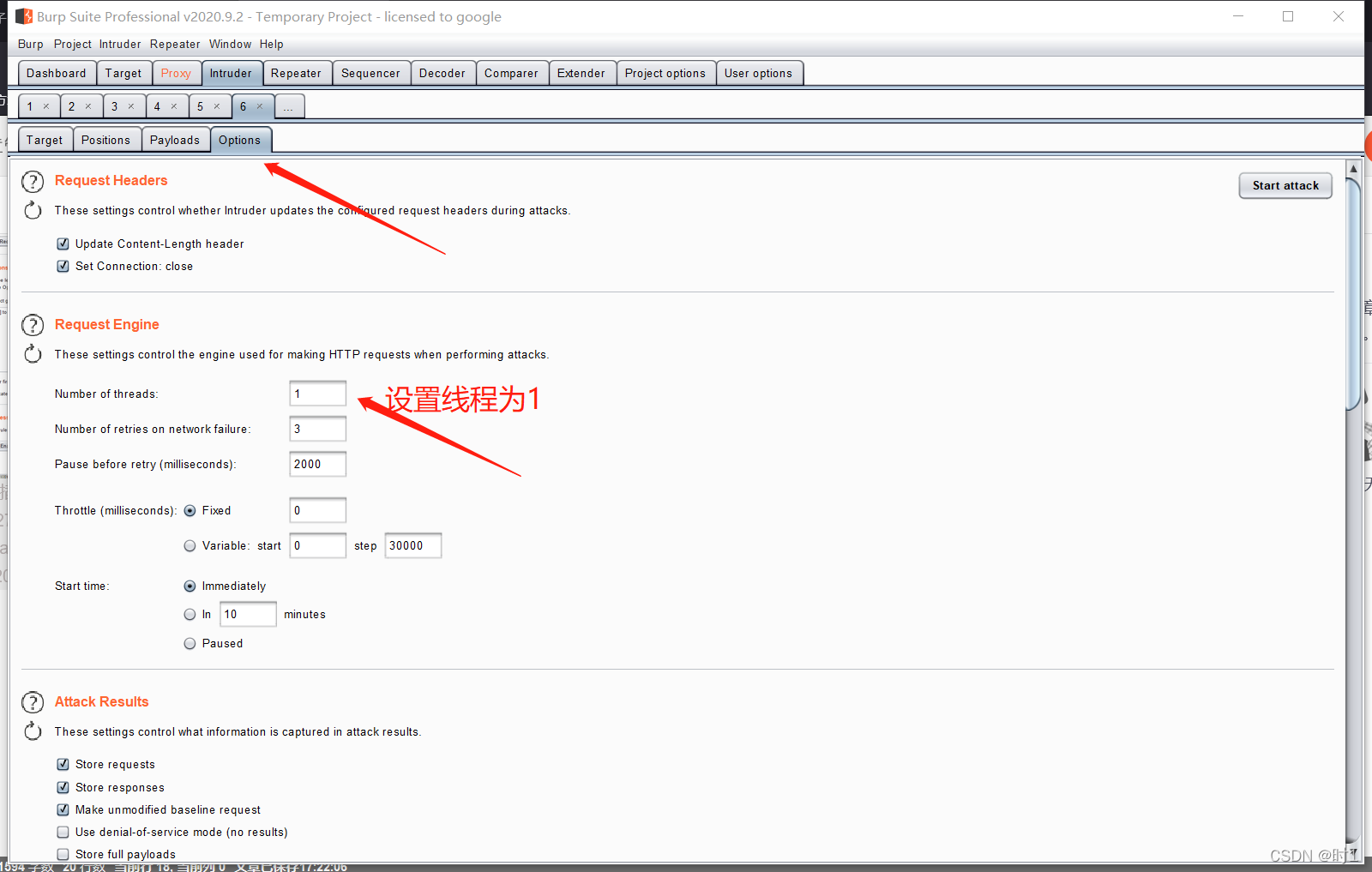Open the Sequencer tab
Image resolution: width=1372 pixels, height=872 pixels.
click(x=370, y=73)
